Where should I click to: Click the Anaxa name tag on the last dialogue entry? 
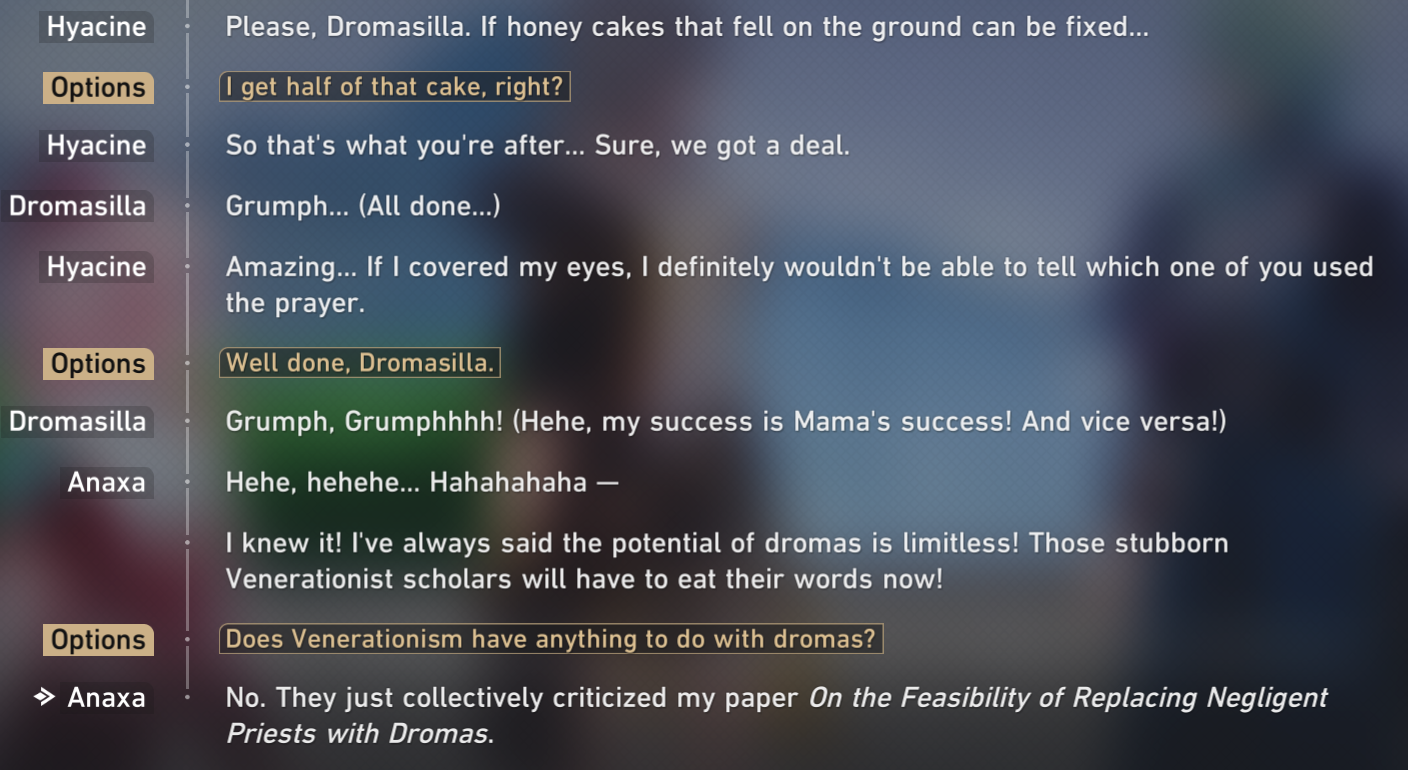pos(106,697)
